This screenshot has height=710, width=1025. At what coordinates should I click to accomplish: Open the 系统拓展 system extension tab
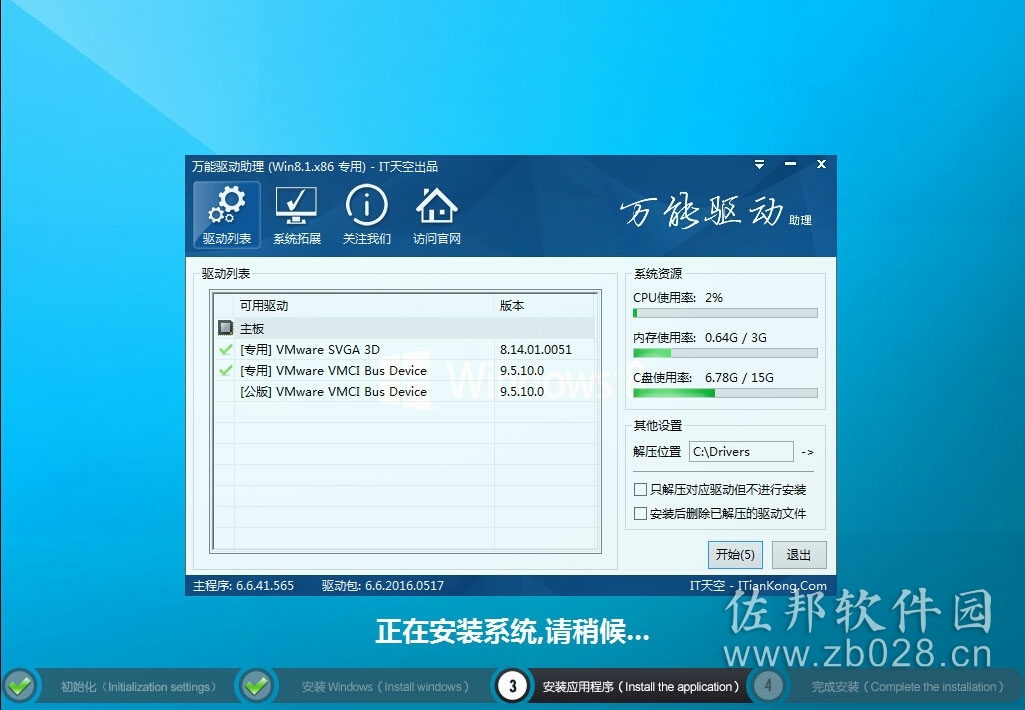[297, 215]
